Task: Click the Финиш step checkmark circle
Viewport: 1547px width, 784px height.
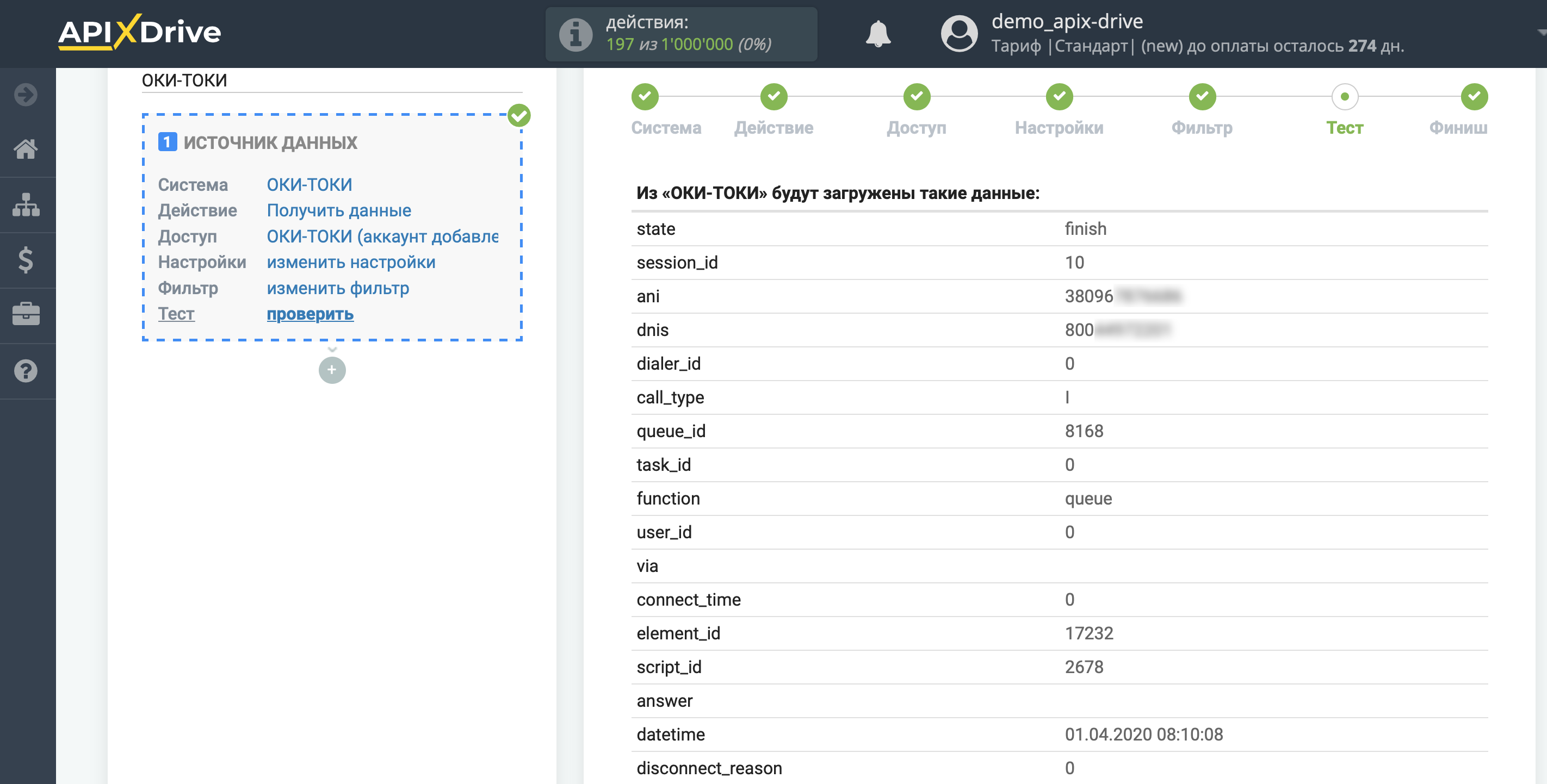Action: coord(1474,97)
